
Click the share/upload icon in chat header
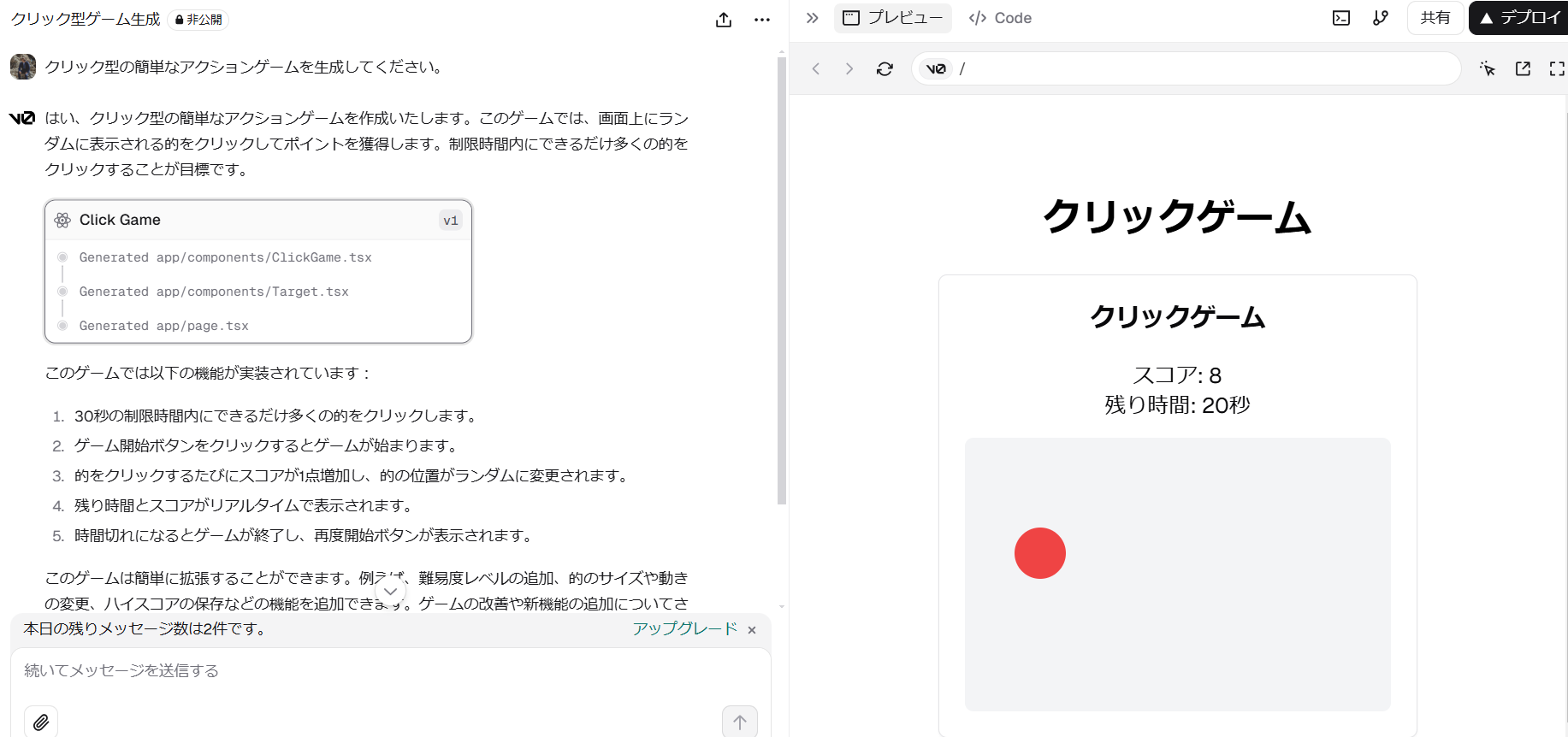coord(724,20)
